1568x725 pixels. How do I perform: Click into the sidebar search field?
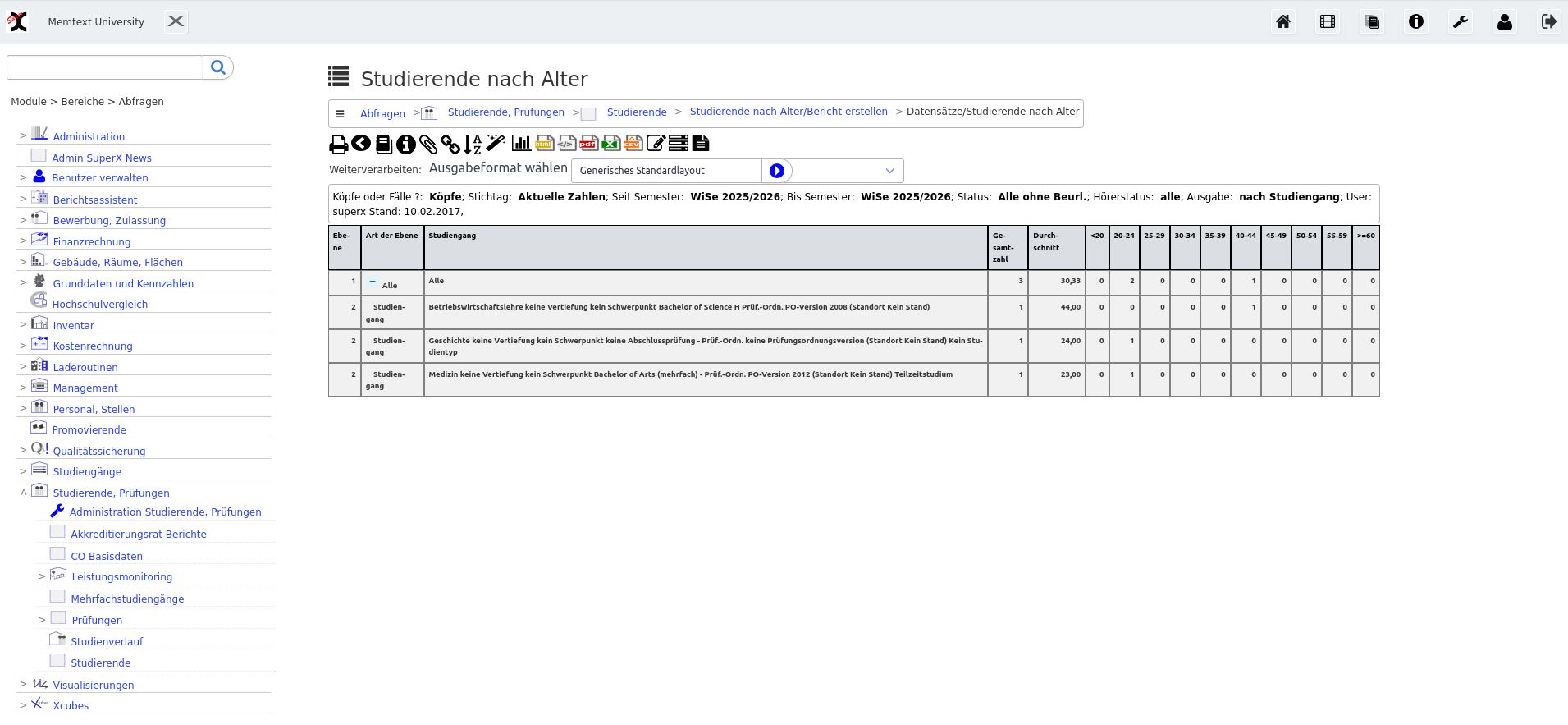coord(105,67)
